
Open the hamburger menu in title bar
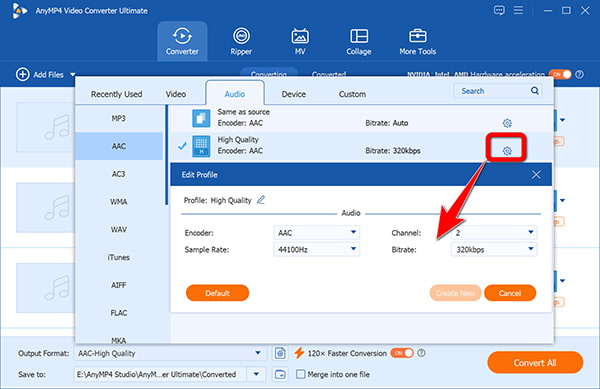pos(518,10)
